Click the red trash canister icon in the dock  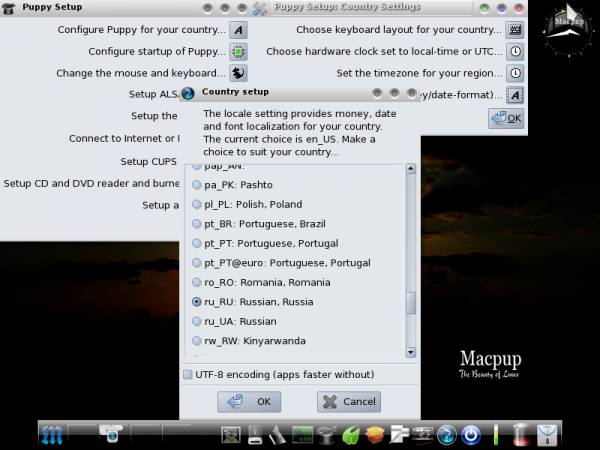coord(520,435)
